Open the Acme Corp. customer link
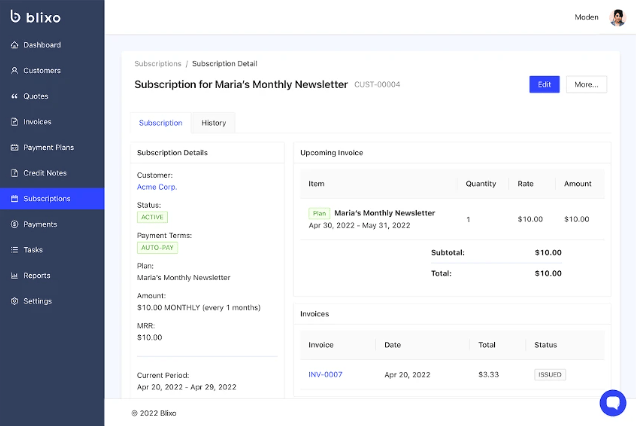 point(156,187)
